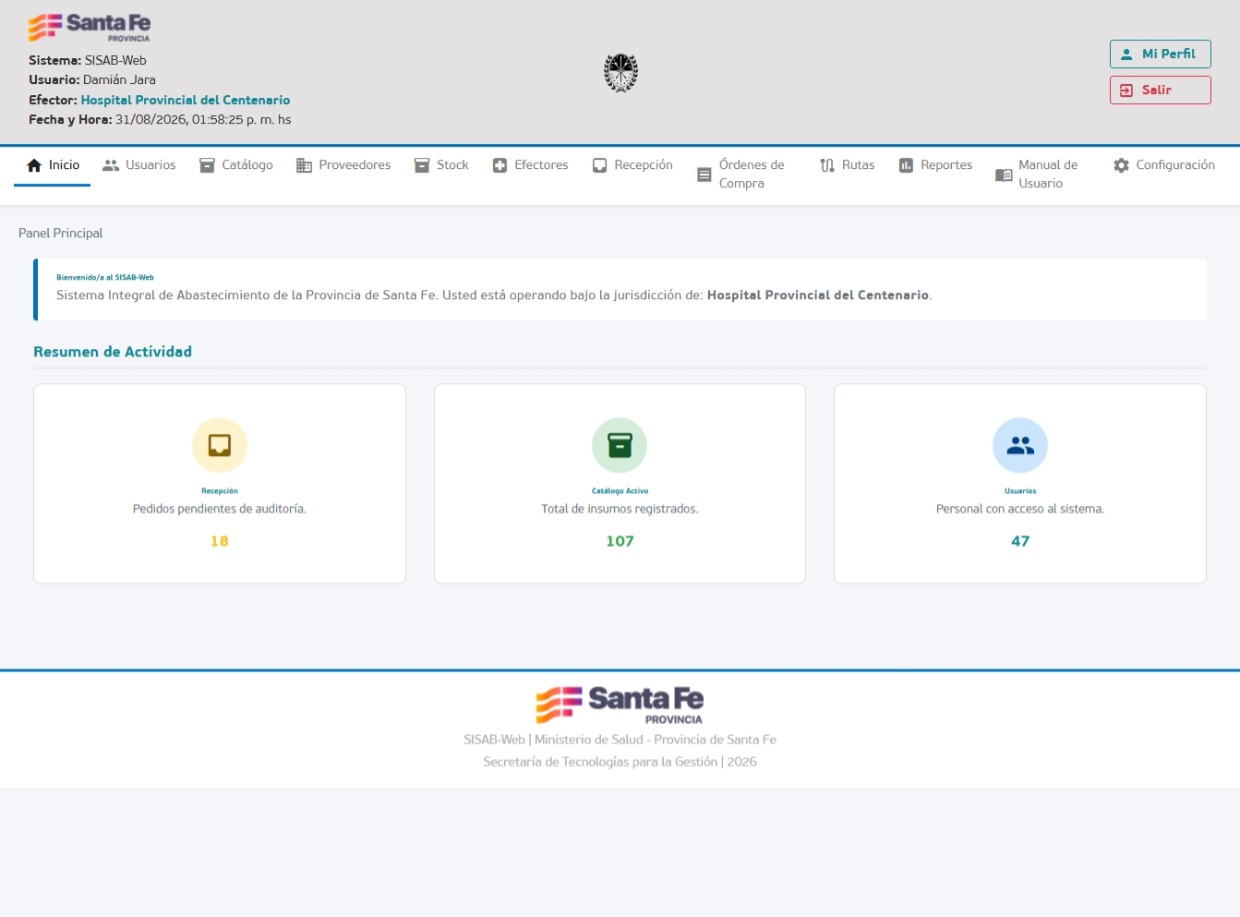The image size is (1240, 917).
Task: Open the Catálogo tab
Action: point(236,166)
